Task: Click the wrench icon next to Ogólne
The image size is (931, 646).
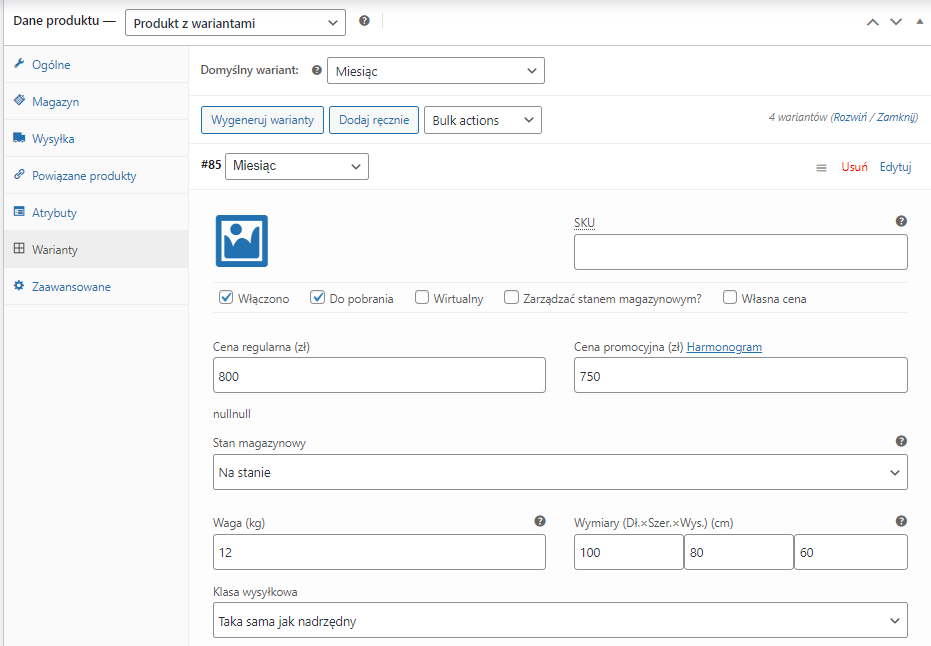Action: pyautogui.click(x=19, y=64)
